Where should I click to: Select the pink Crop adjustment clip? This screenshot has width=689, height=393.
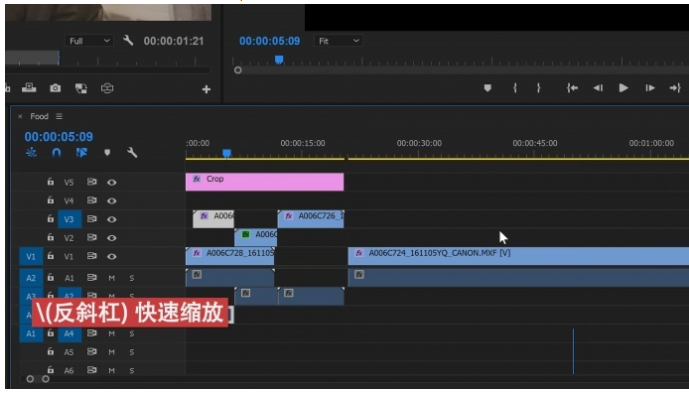tap(265, 182)
